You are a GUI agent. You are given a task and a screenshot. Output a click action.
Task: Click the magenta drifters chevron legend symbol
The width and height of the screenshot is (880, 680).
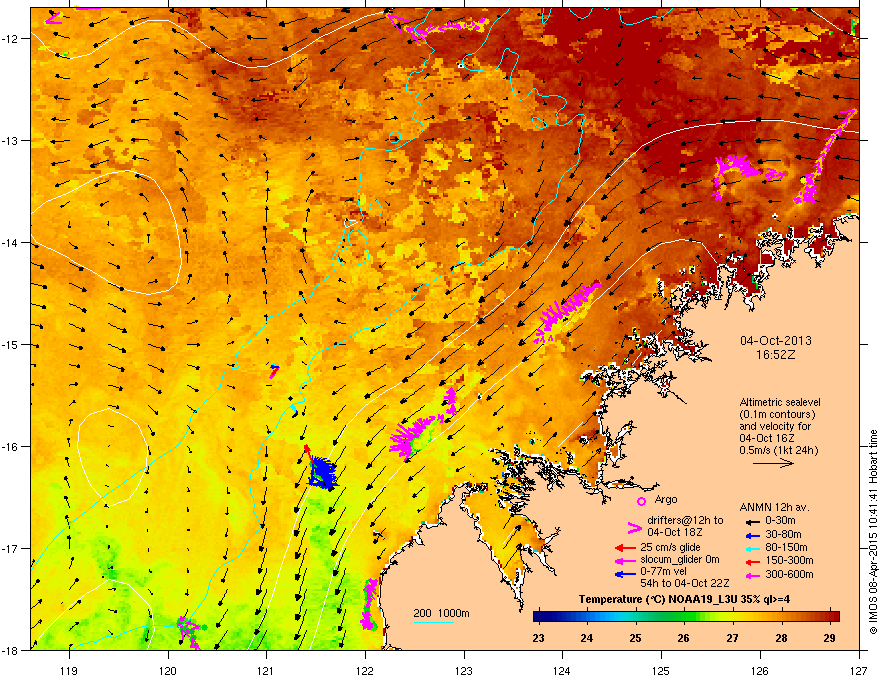(x=634, y=527)
